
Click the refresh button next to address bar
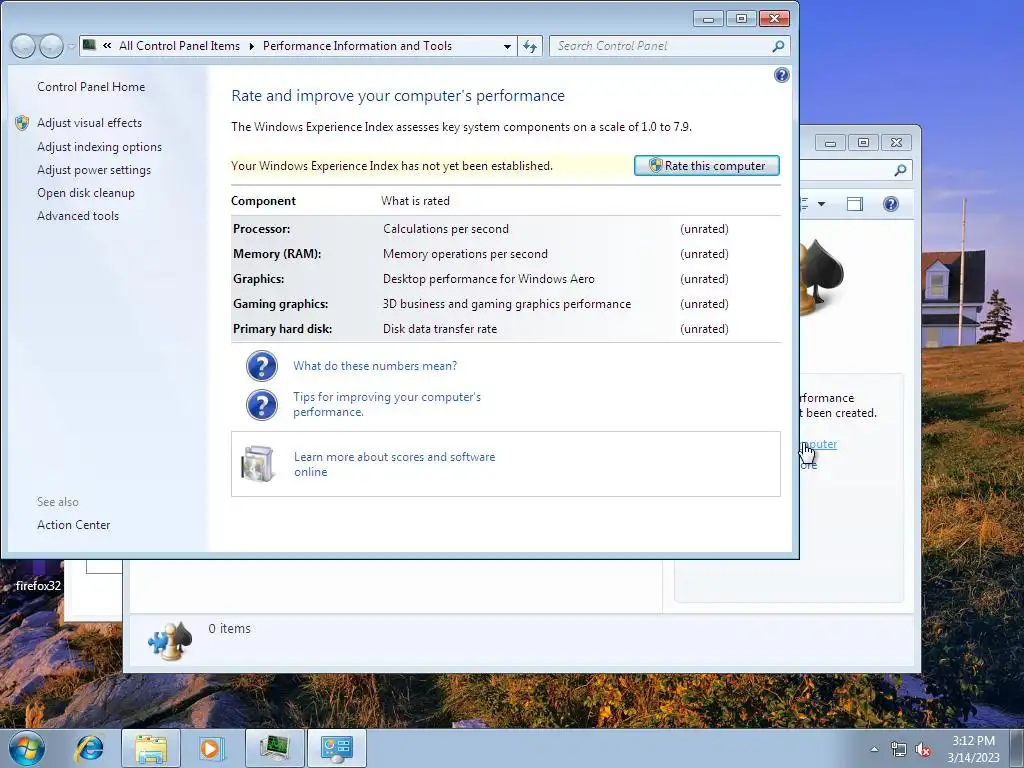(530, 46)
